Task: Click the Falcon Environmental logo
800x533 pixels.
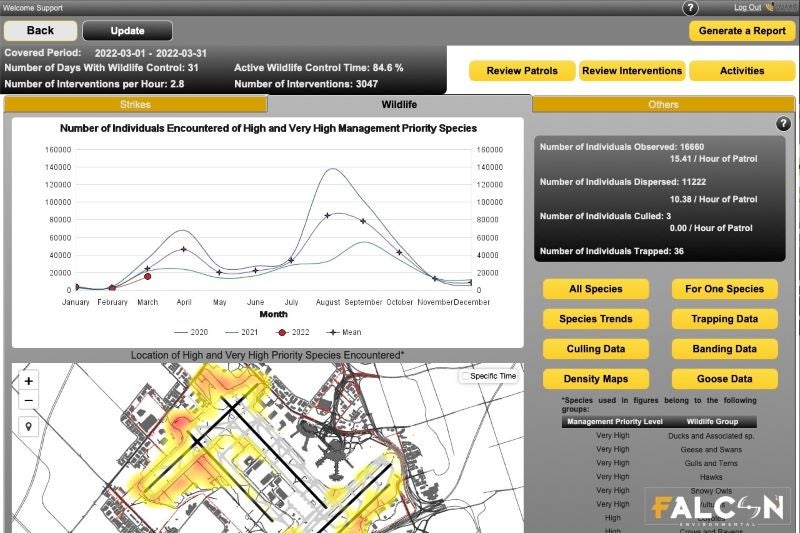Action: 717,509
